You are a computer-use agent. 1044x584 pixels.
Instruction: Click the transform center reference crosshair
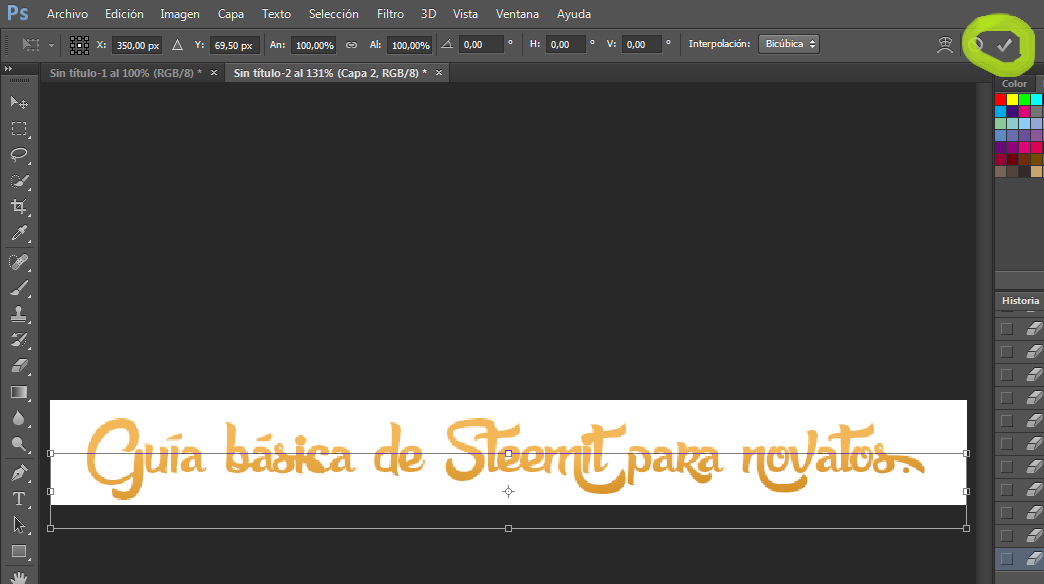[508, 491]
